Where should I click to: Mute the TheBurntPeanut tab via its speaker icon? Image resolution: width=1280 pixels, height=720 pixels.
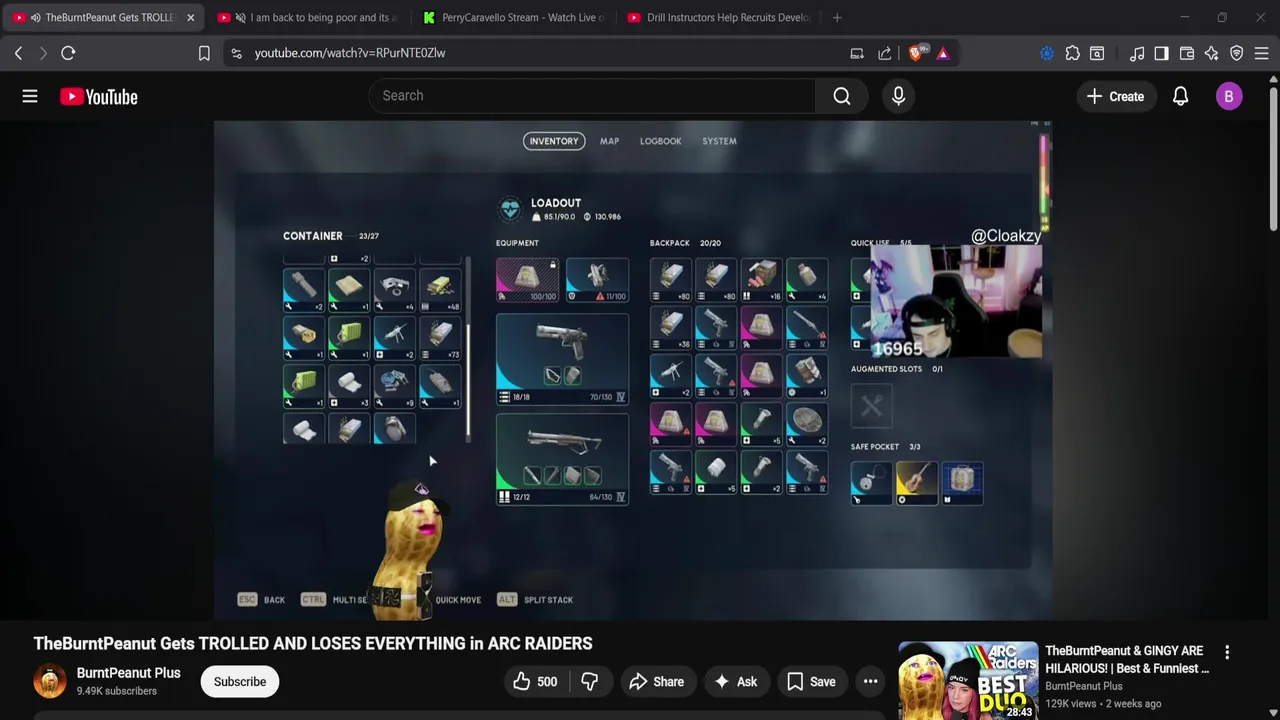pyautogui.click(x=35, y=17)
